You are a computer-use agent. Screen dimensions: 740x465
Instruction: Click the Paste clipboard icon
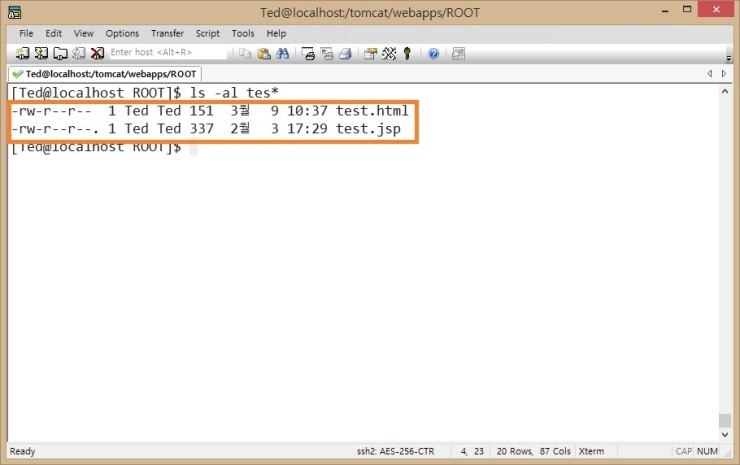click(264, 53)
